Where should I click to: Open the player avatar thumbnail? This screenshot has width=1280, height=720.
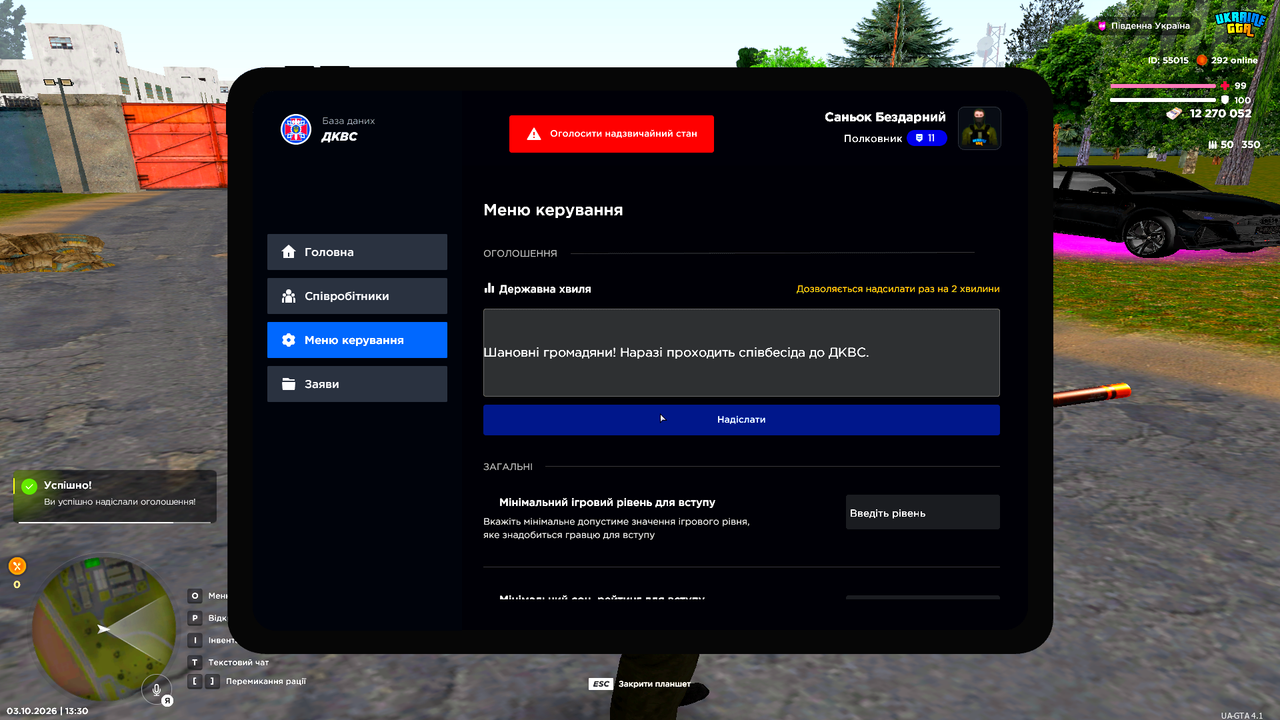(980, 128)
